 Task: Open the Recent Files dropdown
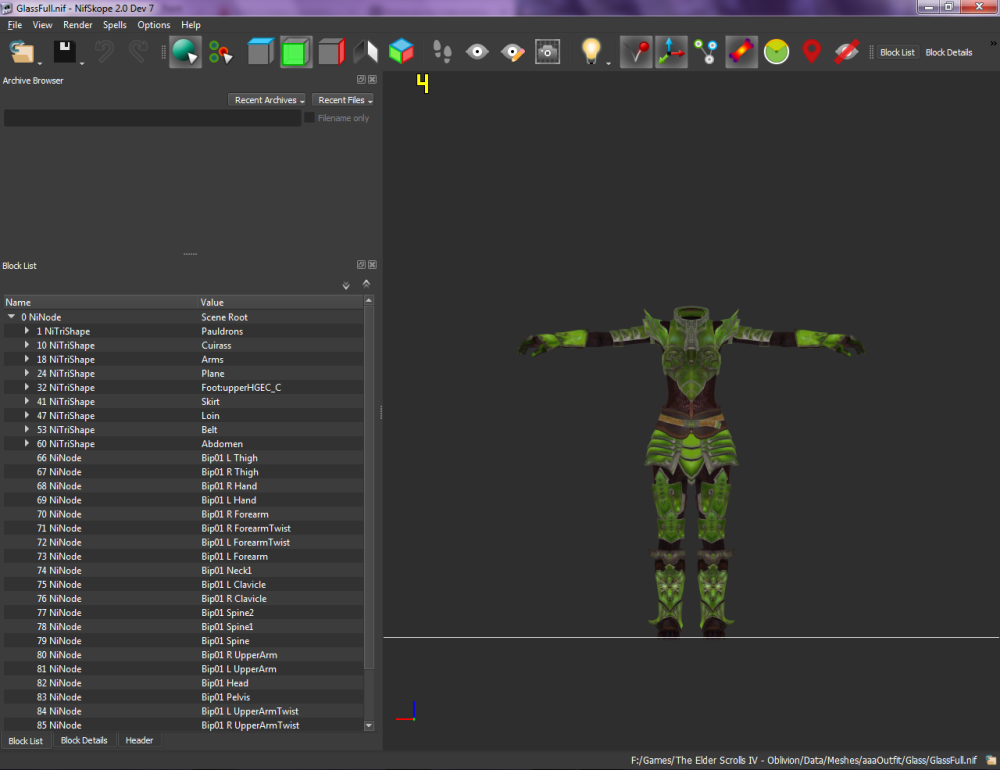tap(344, 100)
